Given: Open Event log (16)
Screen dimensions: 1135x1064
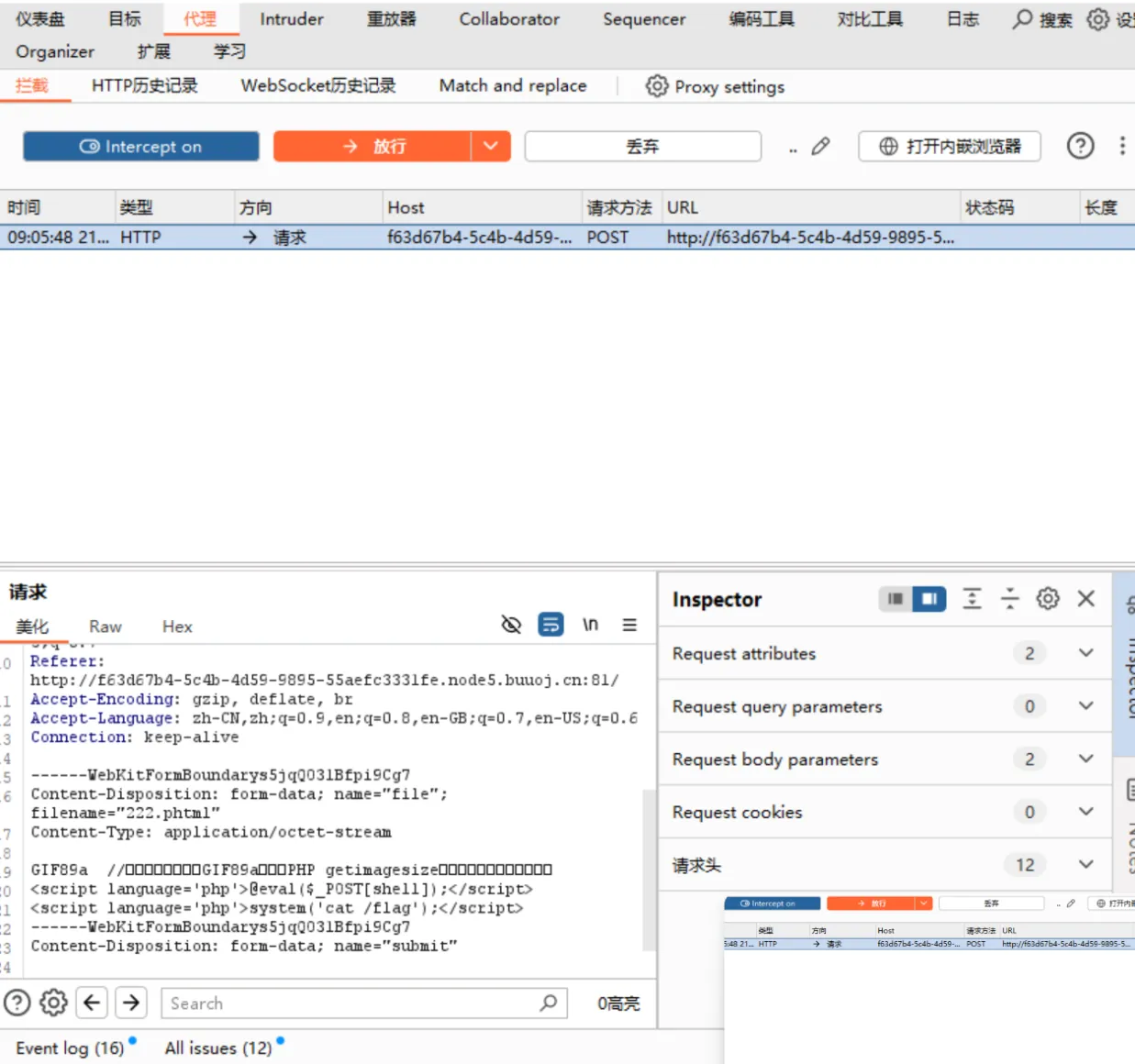Looking at the screenshot, I should pyautogui.click(x=70, y=1047).
